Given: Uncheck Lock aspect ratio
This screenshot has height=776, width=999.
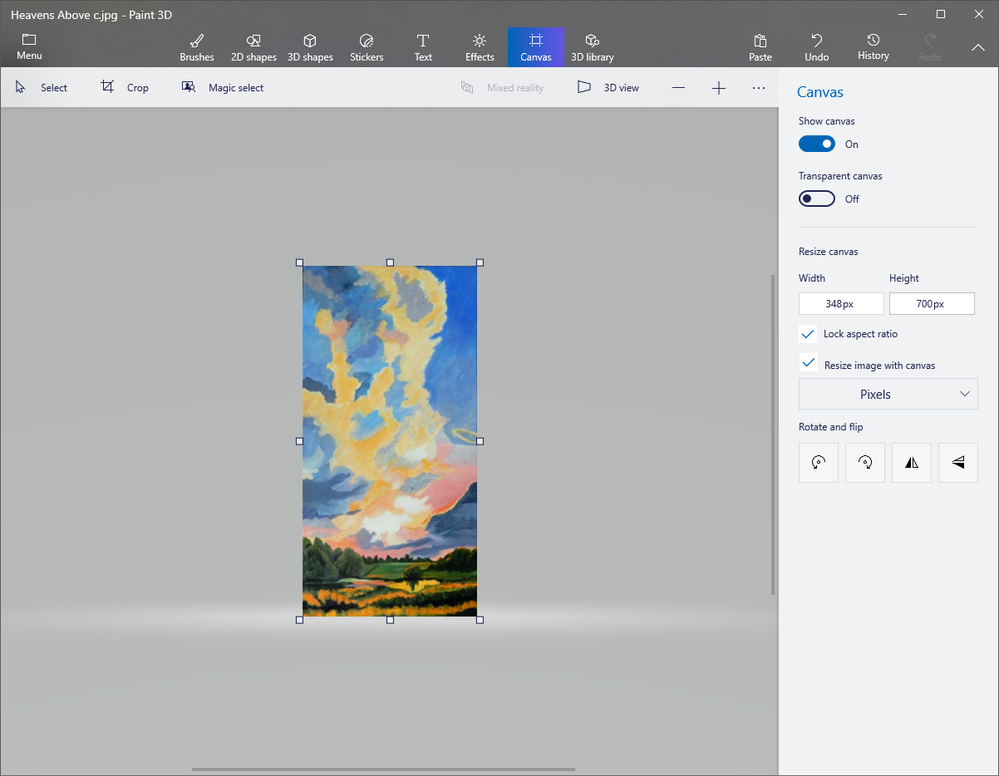Looking at the screenshot, I should tap(808, 334).
